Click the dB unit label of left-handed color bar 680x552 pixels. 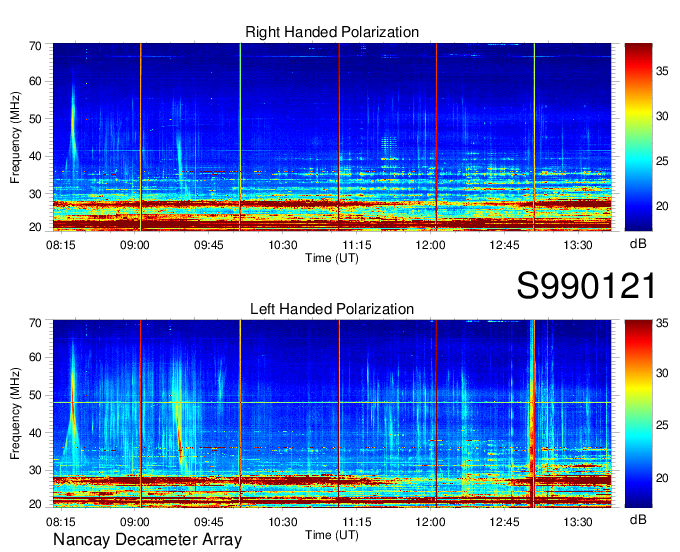point(638,519)
